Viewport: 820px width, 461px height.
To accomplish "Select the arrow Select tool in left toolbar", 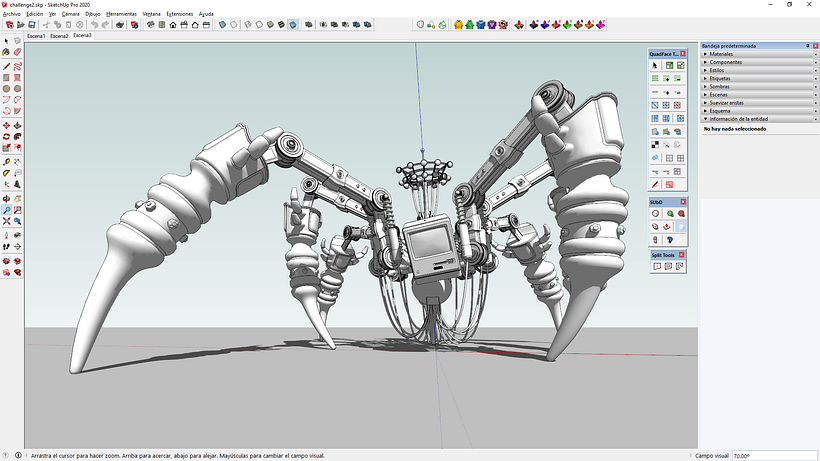I will (x=6, y=41).
